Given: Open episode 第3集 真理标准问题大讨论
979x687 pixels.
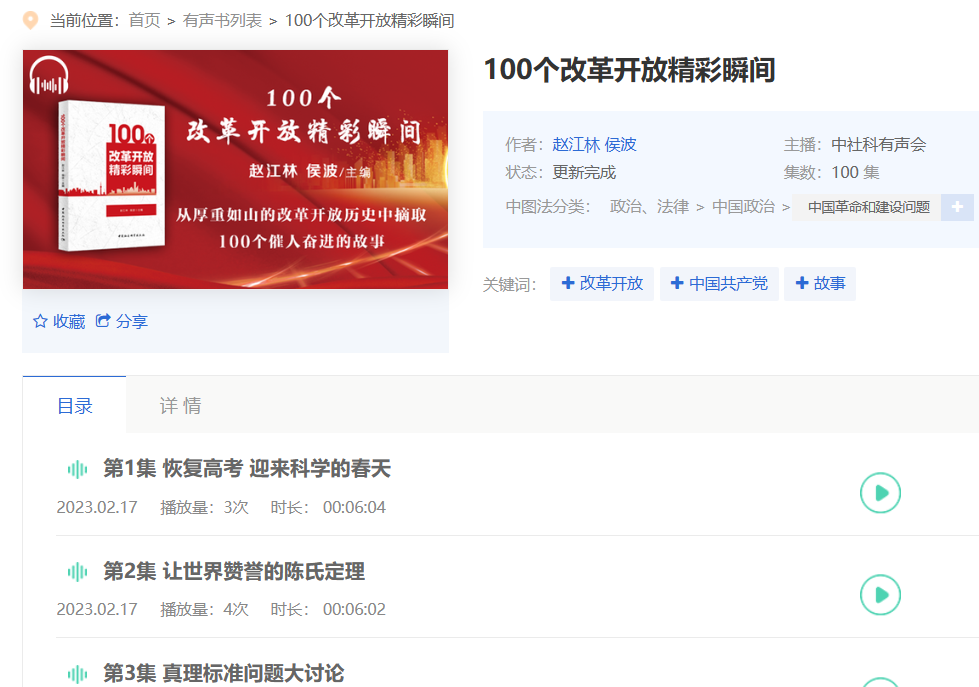Looking at the screenshot, I should [224, 673].
